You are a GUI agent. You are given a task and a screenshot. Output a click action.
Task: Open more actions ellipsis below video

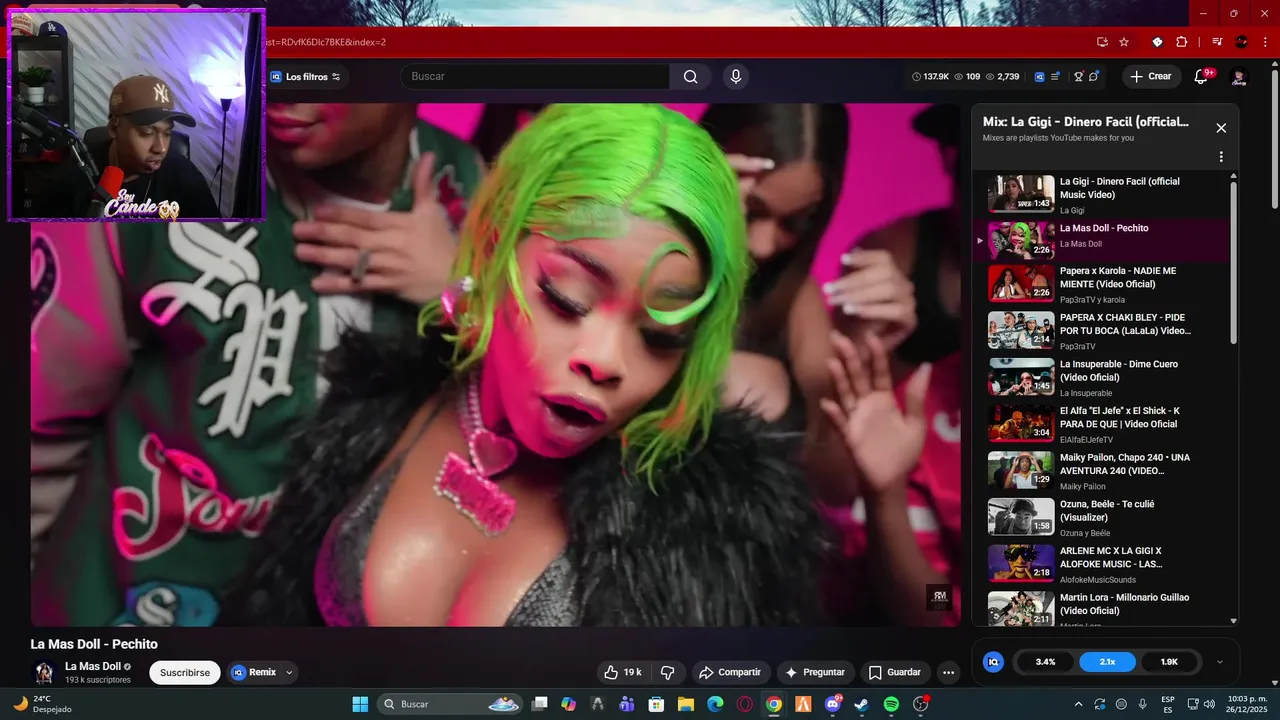948,673
